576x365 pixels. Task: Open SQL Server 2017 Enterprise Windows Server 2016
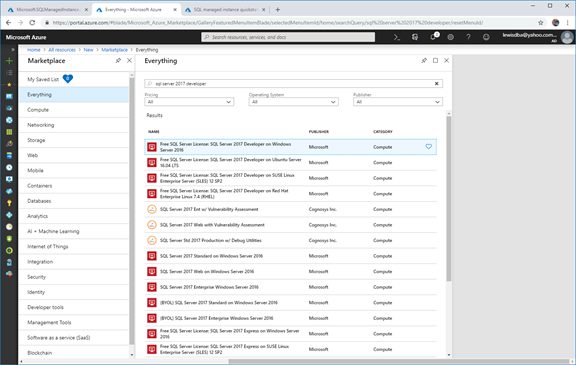291,287
